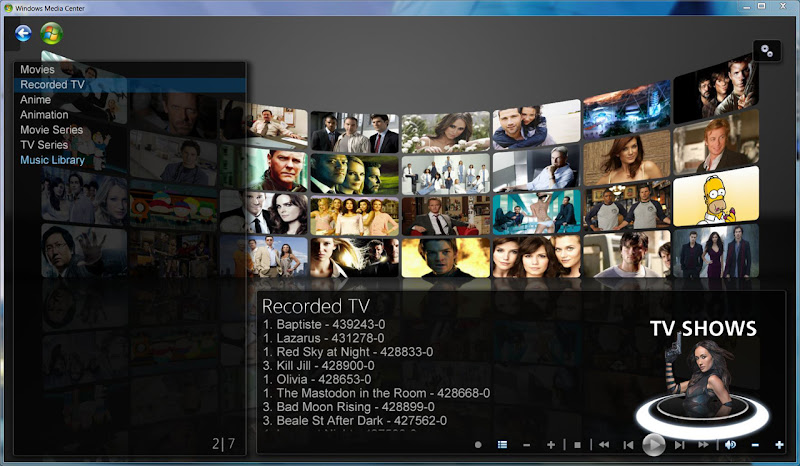Click channel minus button beside the guide icon
The image size is (800, 466).
[527, 446]
